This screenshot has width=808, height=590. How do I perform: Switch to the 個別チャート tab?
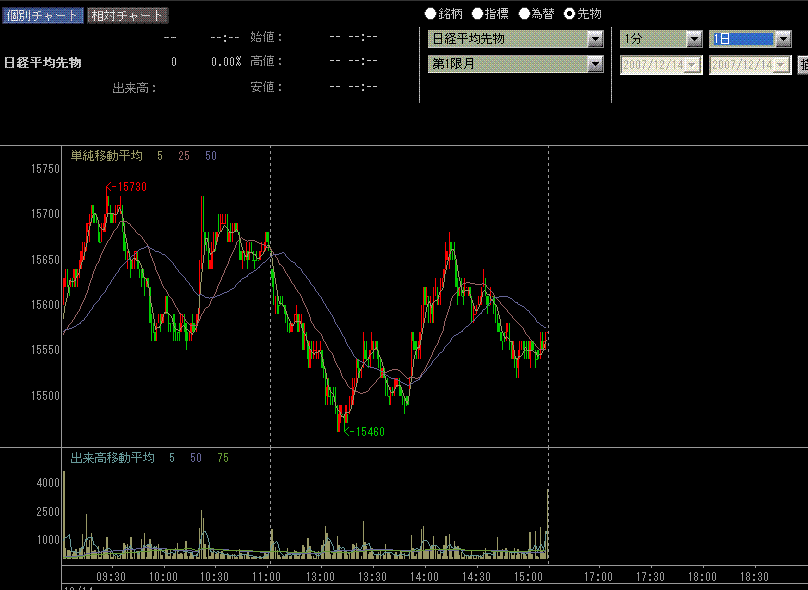(x=42, y=15)
